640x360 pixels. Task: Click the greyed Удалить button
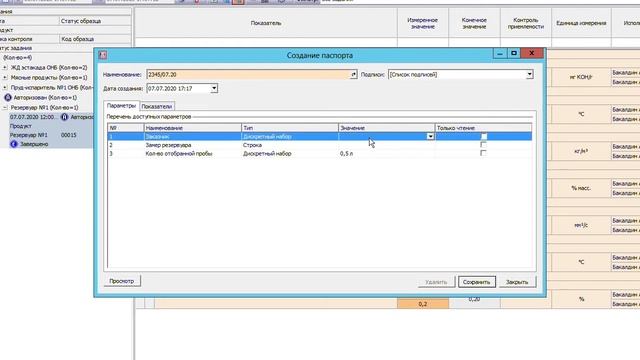click(436, 282)
